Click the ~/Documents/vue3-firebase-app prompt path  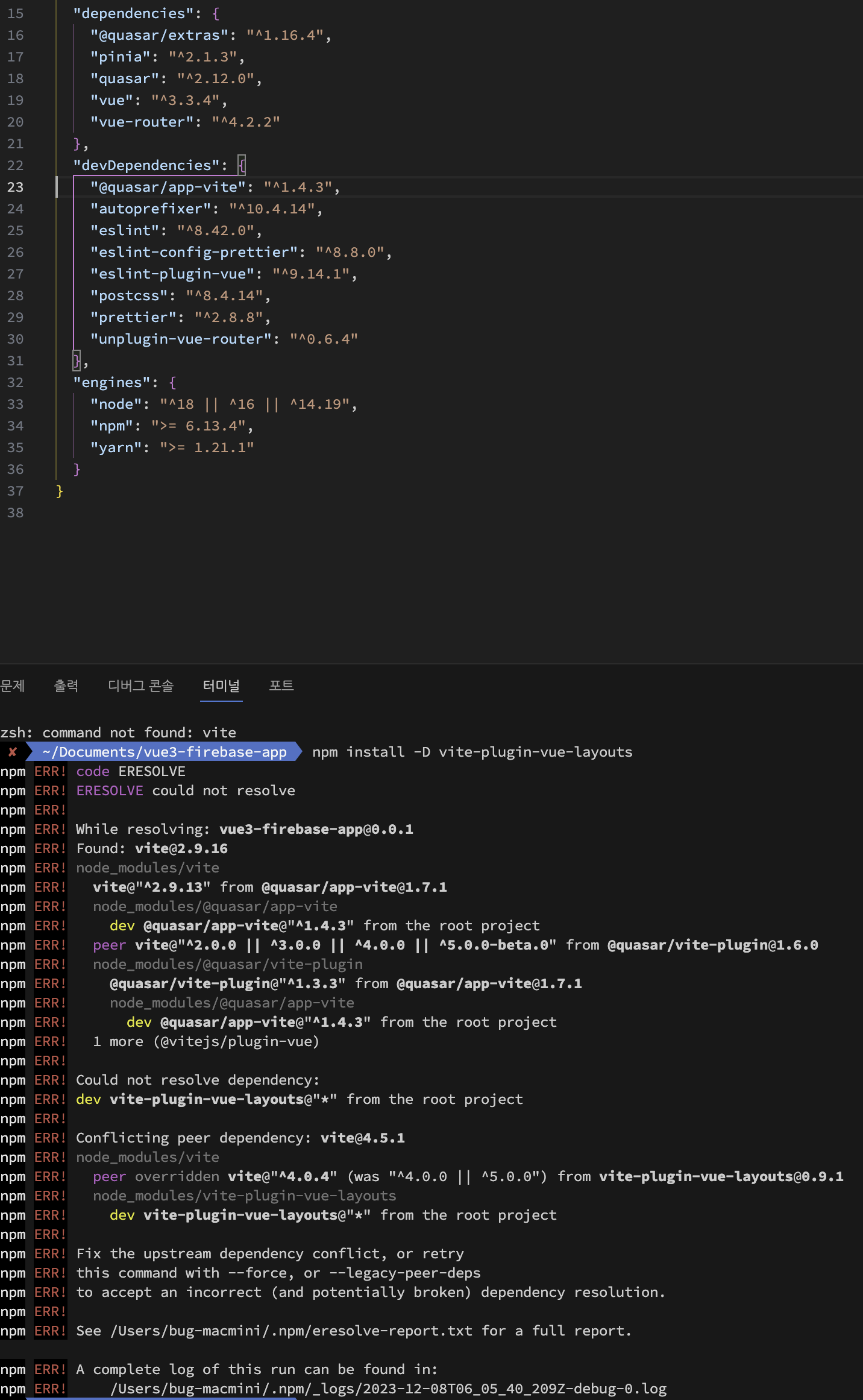tap(165, 752)
